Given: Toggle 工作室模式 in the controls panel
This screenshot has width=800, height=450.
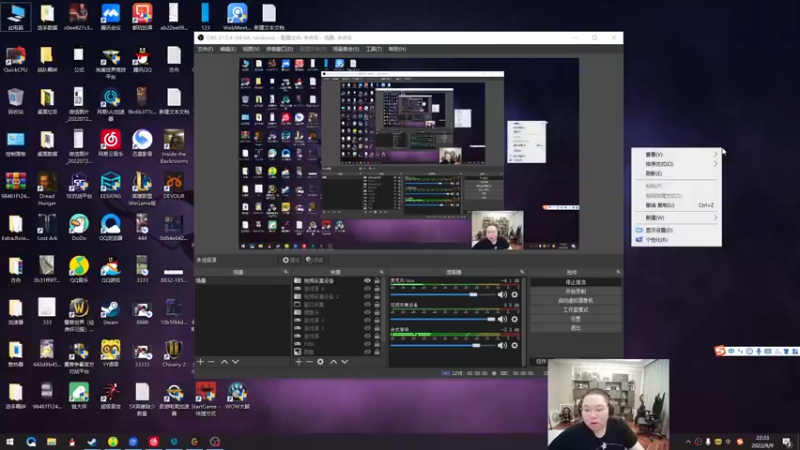Looking at the screenshot, I should click(576, 310).
